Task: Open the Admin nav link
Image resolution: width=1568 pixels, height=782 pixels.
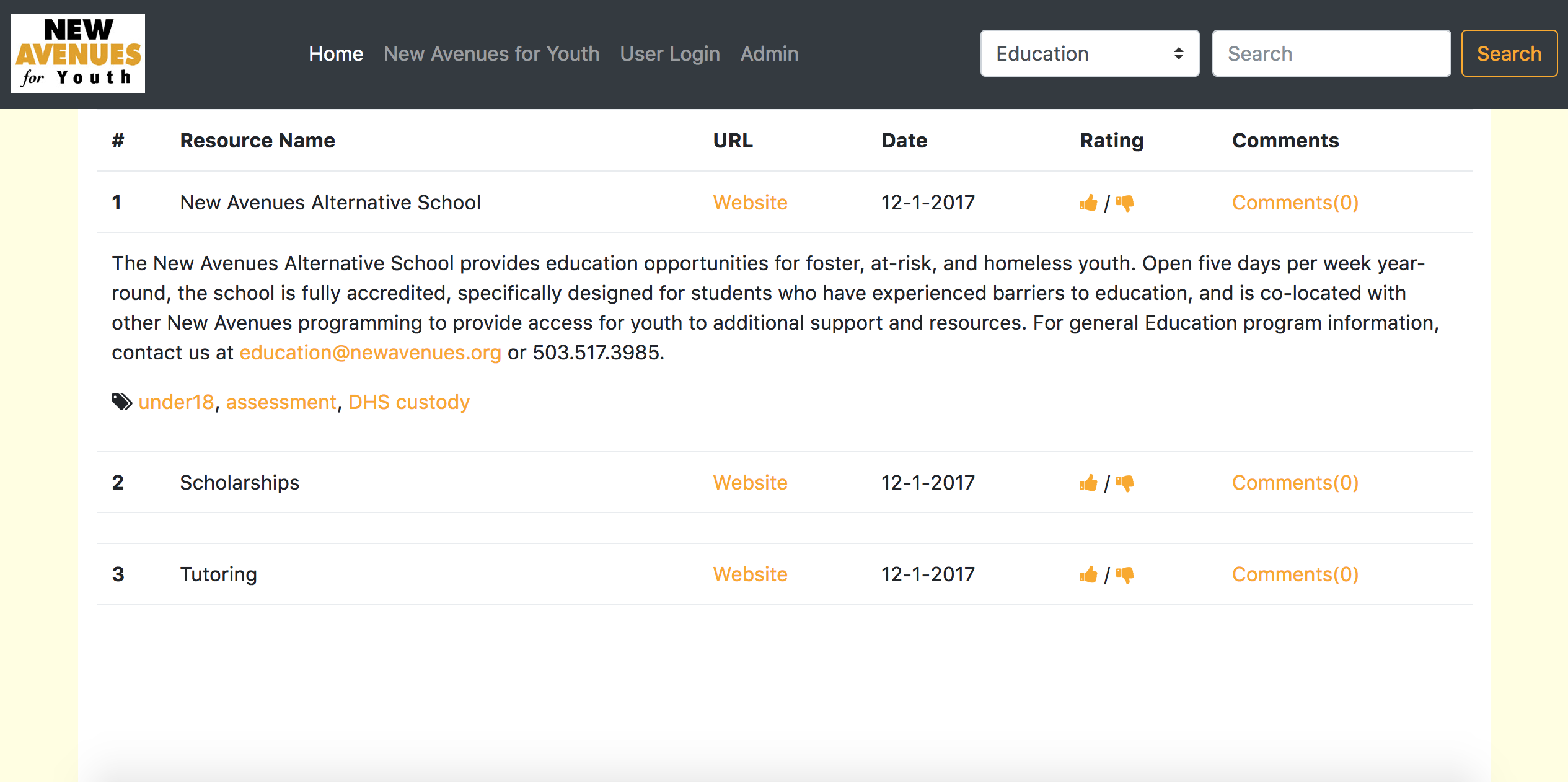Action: coord(769,54)
